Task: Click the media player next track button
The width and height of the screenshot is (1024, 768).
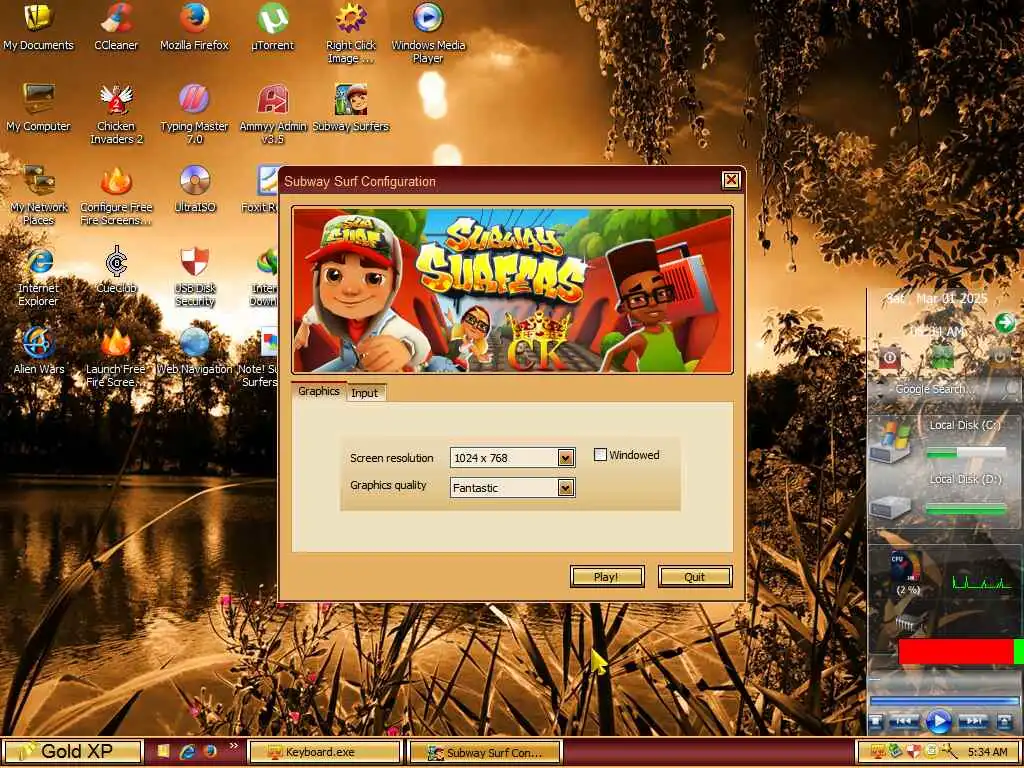Action: (x=972, y=722)
